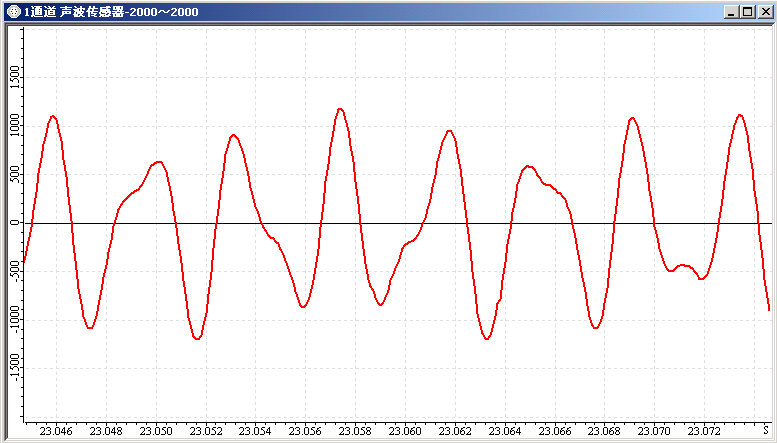777x443 pixels.
Task: Click the 0 label on the amplitude axis
Action: (14, 222)
